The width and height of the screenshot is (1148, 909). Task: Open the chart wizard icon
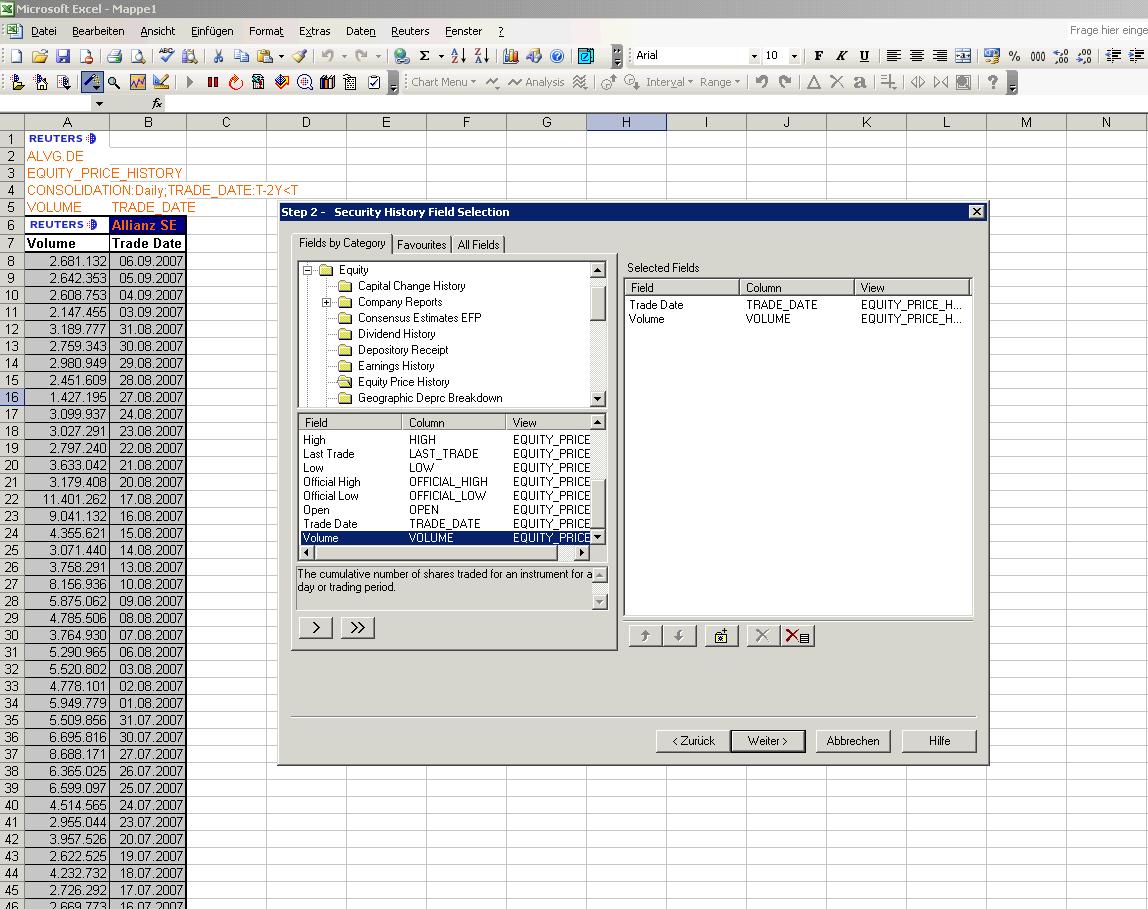511,56
